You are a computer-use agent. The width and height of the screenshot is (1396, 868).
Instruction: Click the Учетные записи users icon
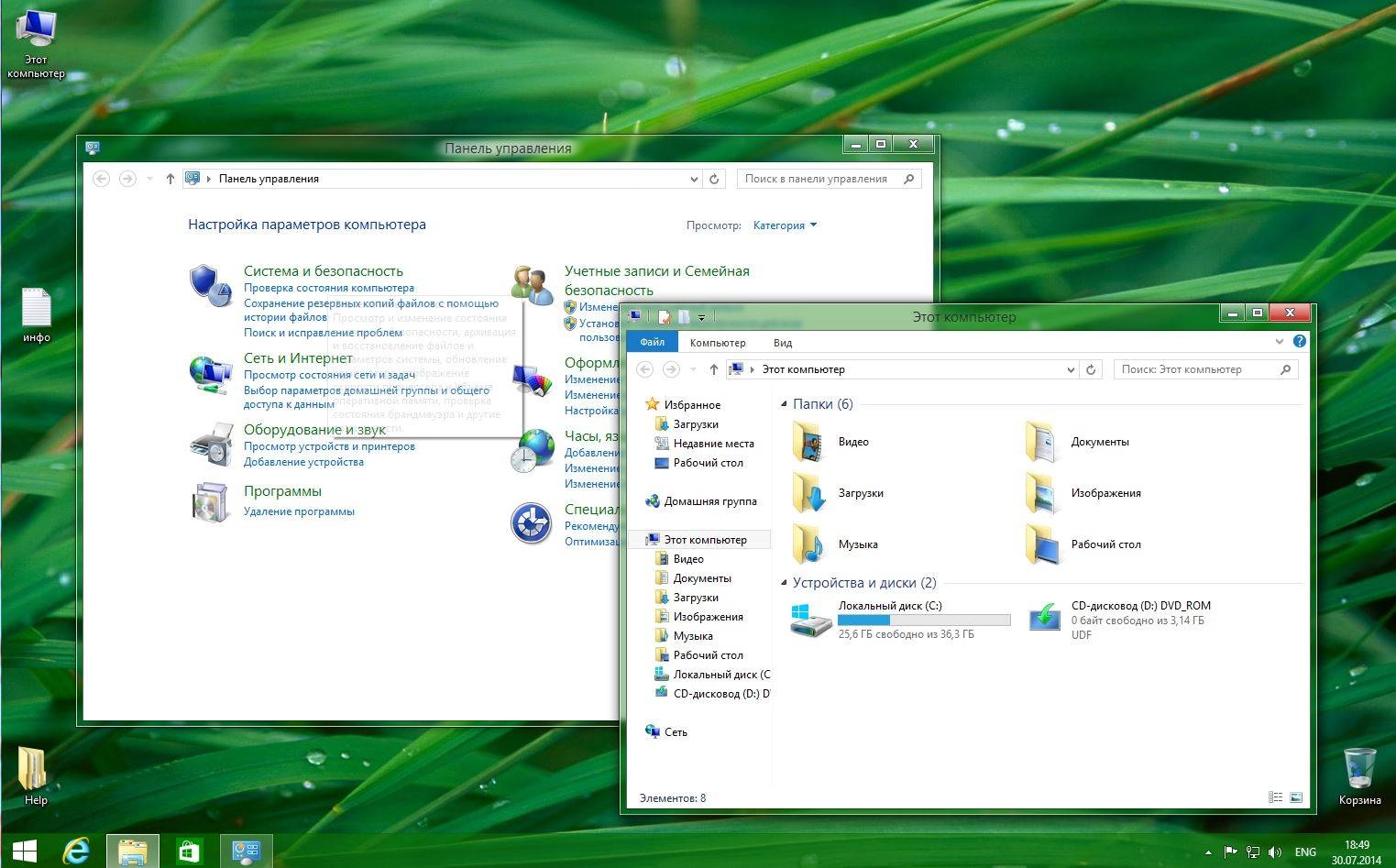click(x=532, y=285)
